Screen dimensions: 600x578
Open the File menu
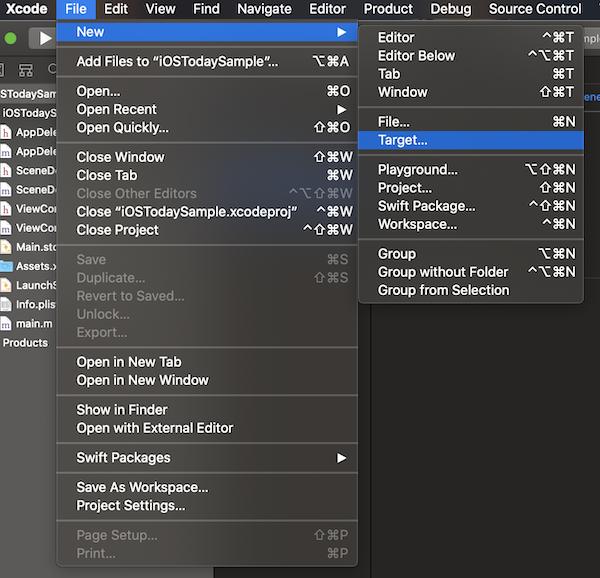pos(76,9)
